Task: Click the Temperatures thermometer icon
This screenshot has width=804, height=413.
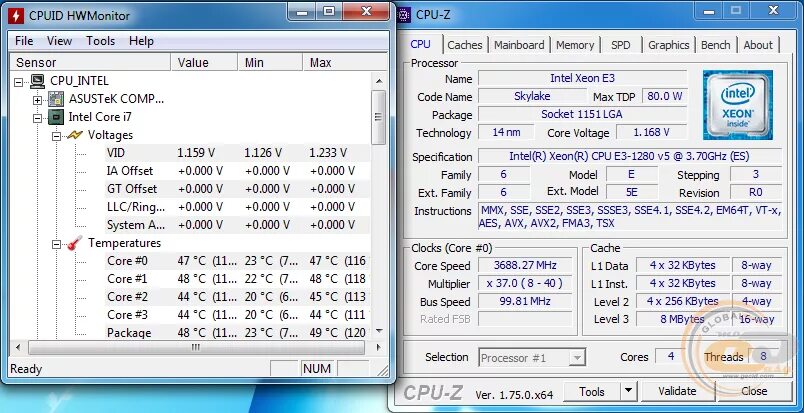Action: coord(75,243)
